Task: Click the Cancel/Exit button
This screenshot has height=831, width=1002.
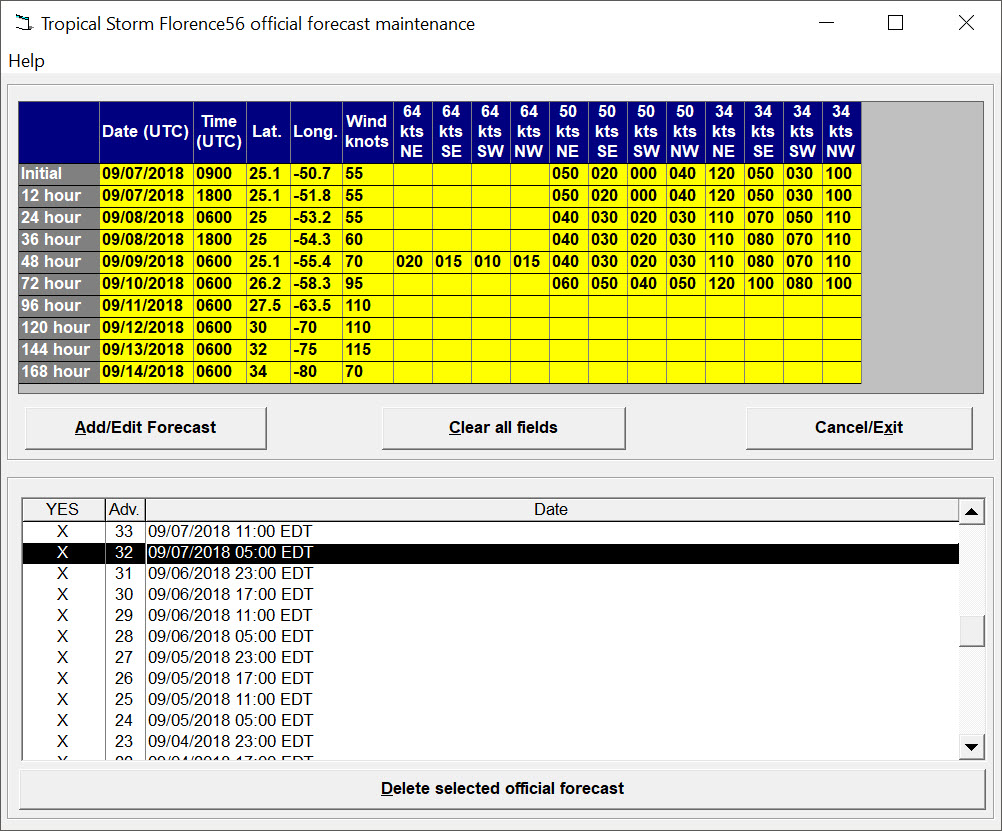Action: [858, 428]
